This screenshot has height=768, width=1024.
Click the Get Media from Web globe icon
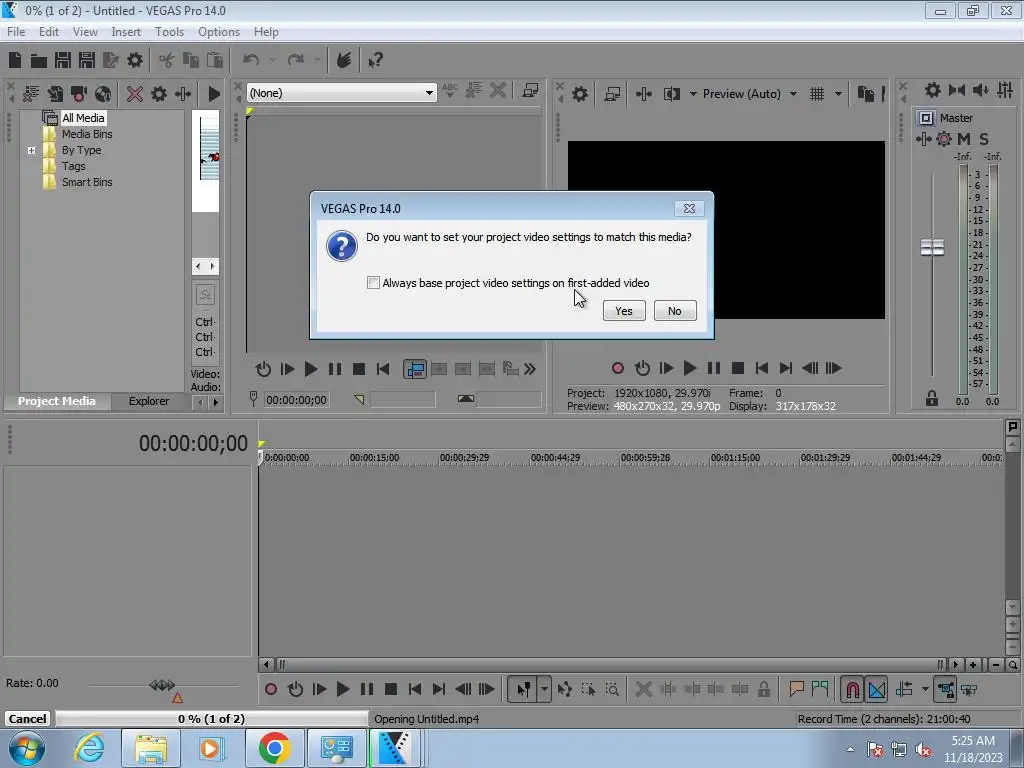coord(103,94)
